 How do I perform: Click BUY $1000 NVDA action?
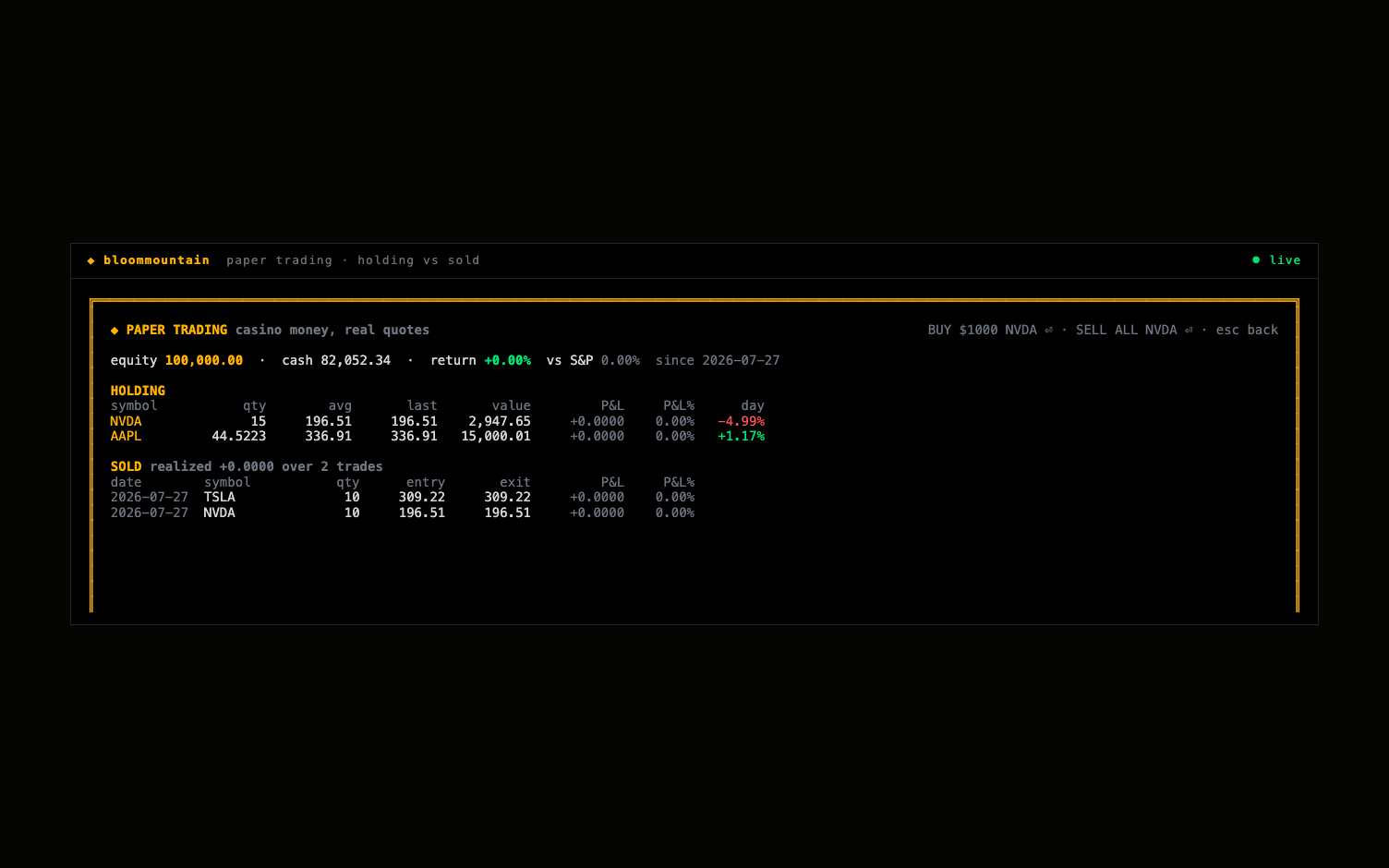(x=990, y=331)
